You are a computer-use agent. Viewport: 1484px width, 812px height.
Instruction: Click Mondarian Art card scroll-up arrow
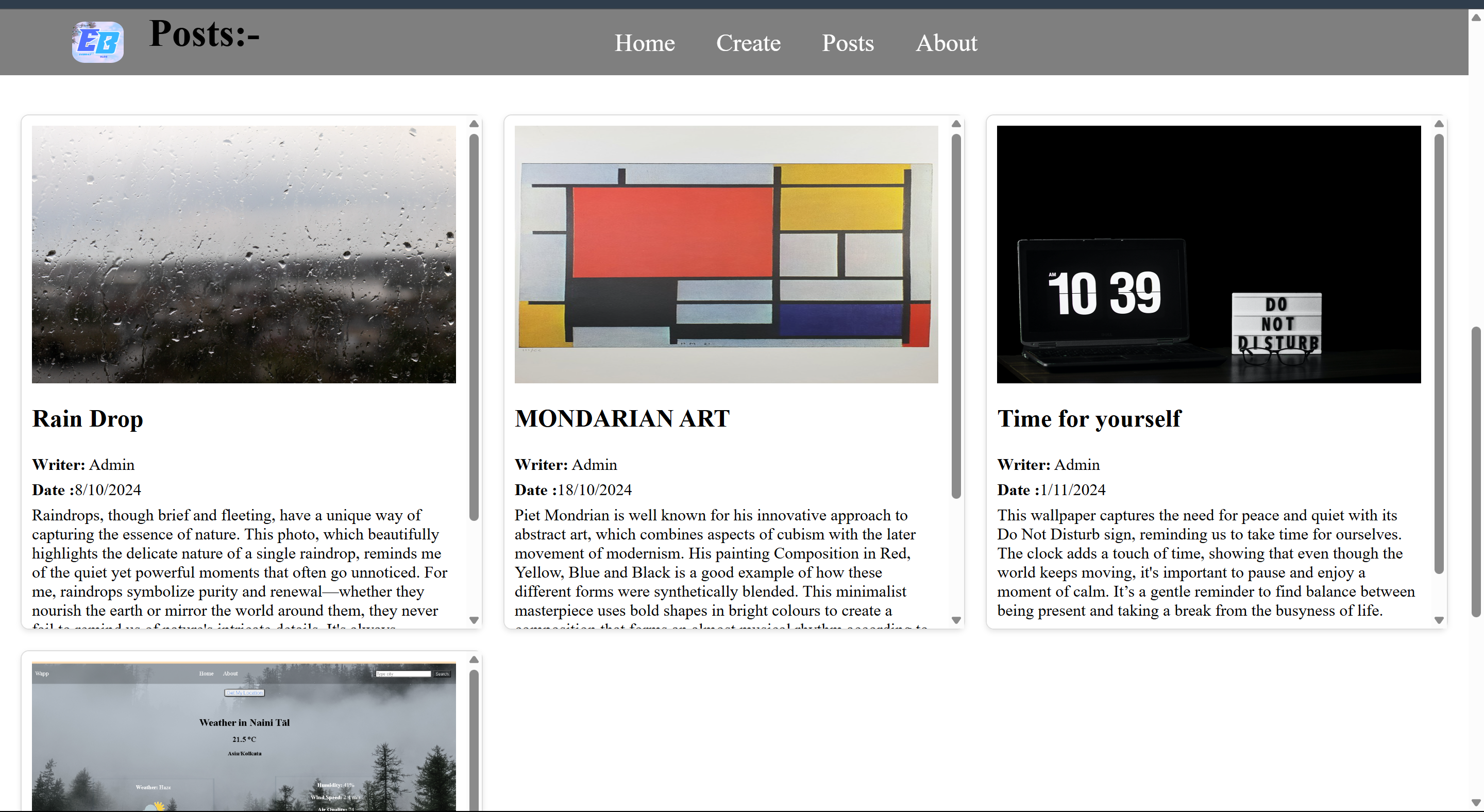[x=956, y=124]
